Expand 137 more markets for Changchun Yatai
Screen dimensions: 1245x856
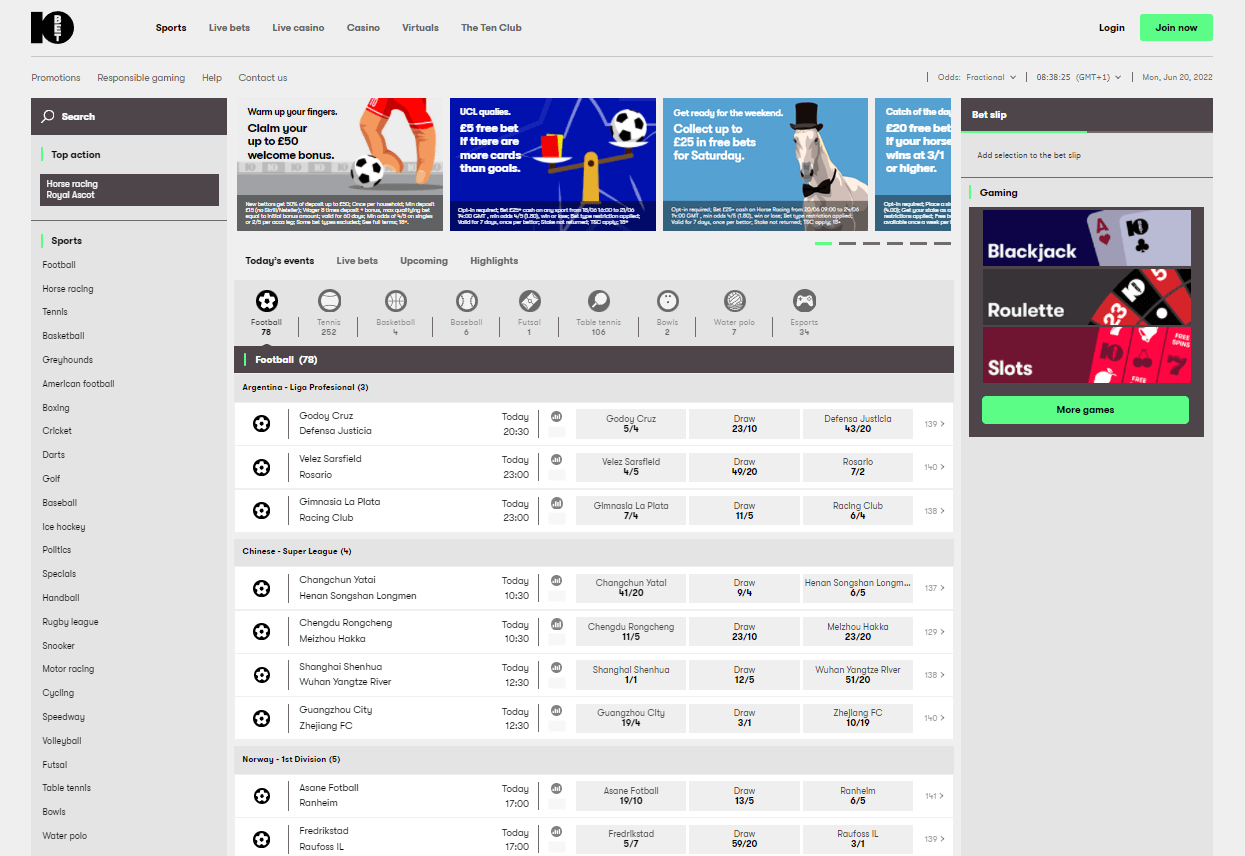pos(934,588)
